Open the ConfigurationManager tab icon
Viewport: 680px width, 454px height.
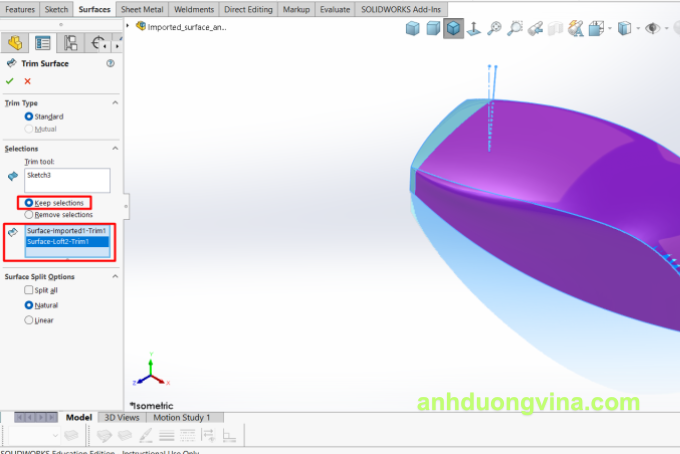pos(70,42)
